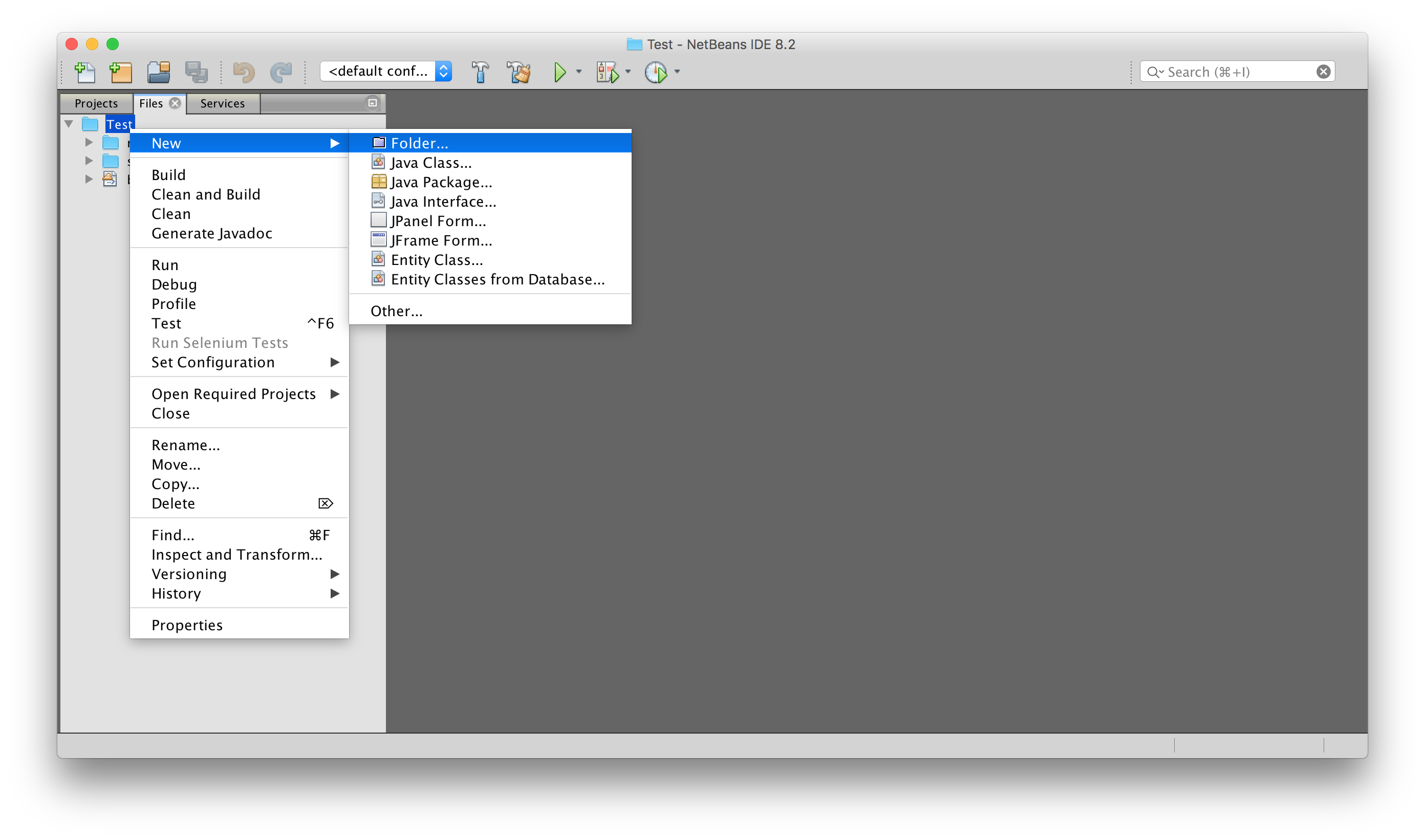Open the configuration dropdown selector
This screenshot has width=1425, height=840.
pos(386,71)
